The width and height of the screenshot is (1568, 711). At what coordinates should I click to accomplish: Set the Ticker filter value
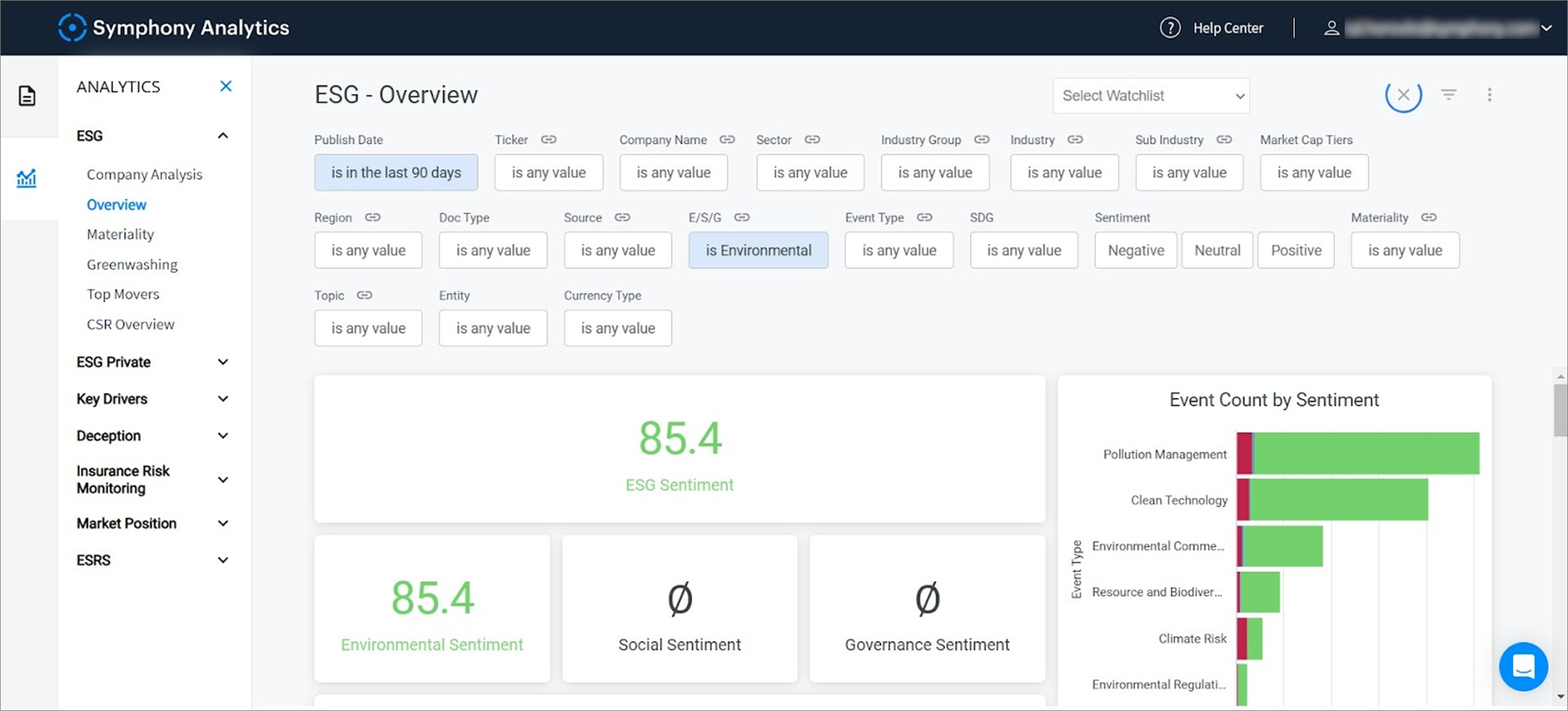[x=549, y=173]
